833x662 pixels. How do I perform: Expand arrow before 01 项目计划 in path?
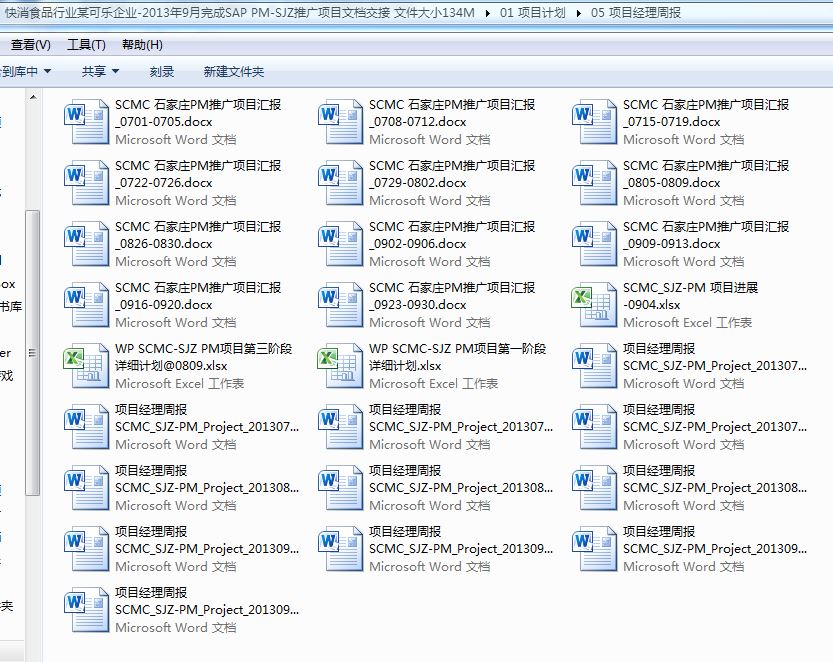coord(487,13)
